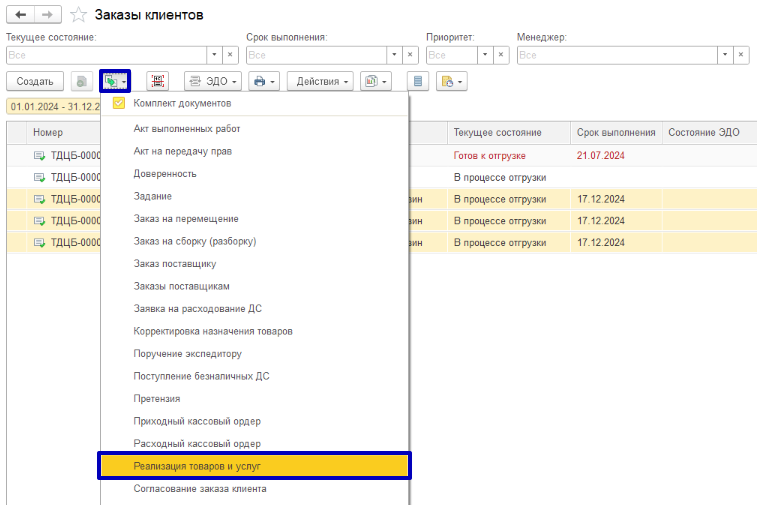Clear the Приоритет filter with x button
The height and width of the screenshot is (505, 757).
(x=501, y=55)
